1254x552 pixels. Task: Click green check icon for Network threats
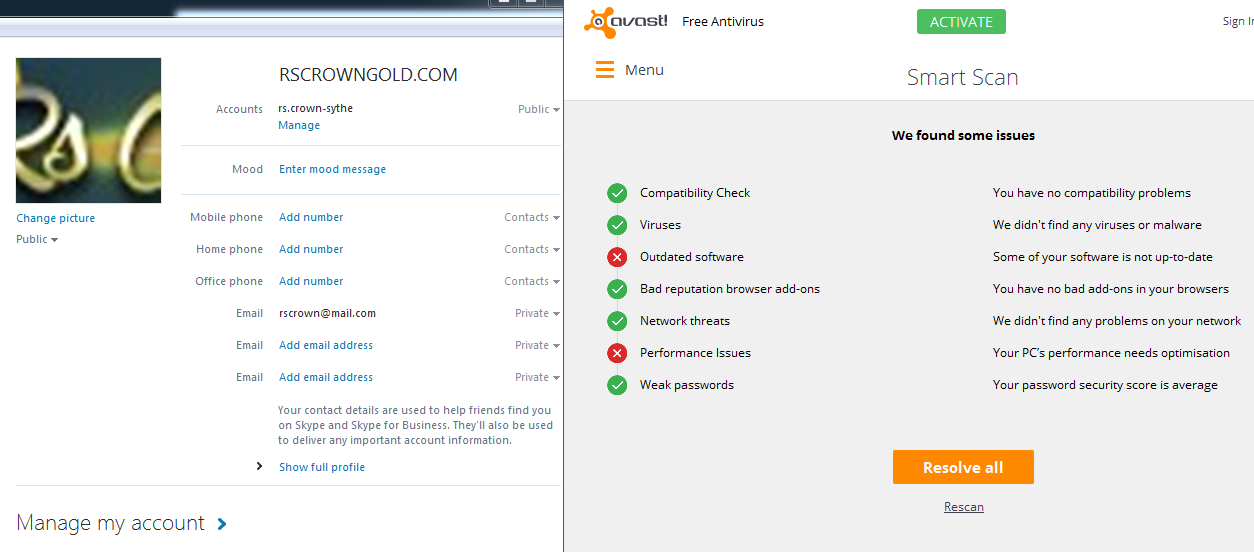coord(617,321)
